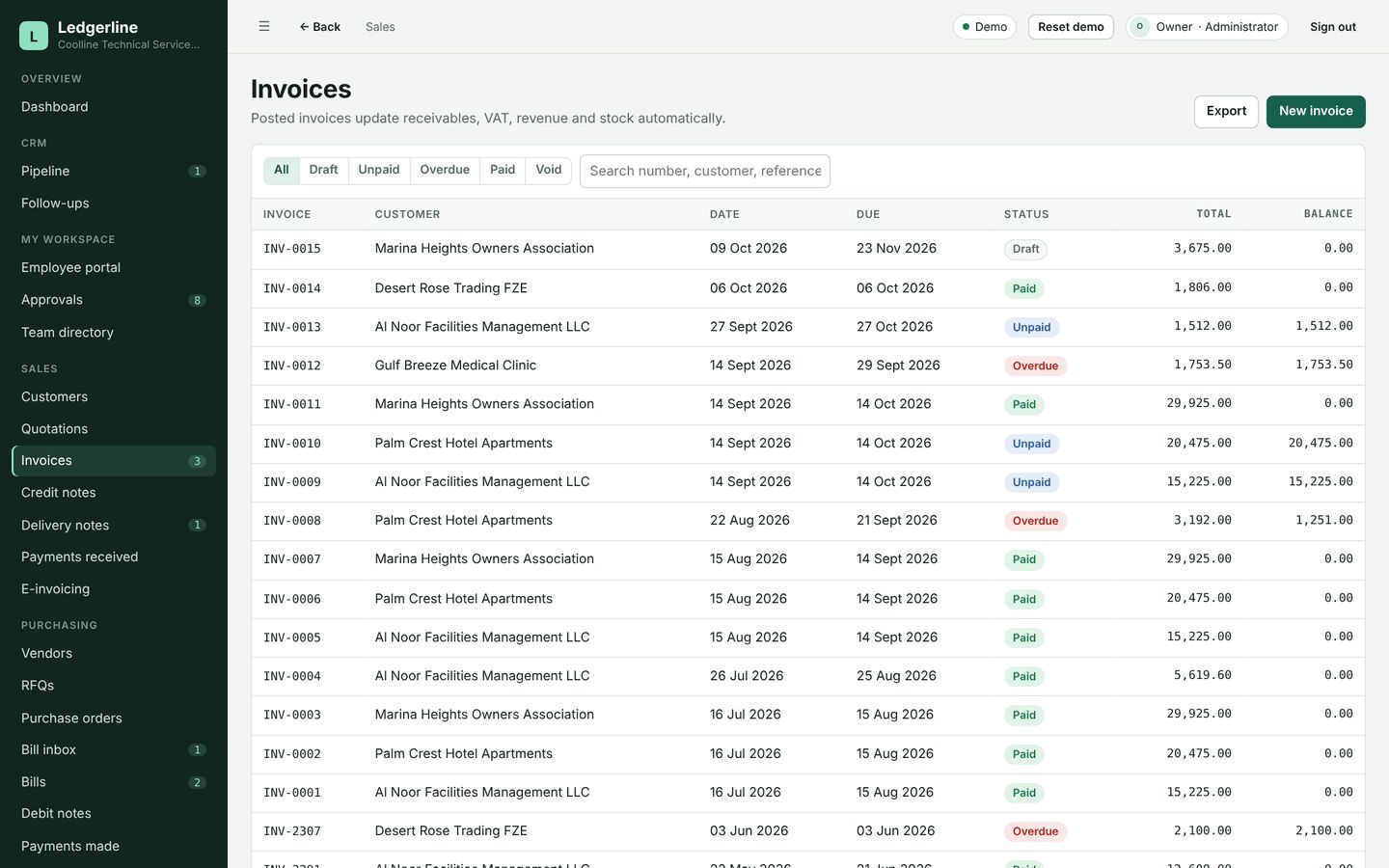This screenshot has height=868, width=1389.
Task: Open Approvals in the sidebar
Action: pos(114,300)
